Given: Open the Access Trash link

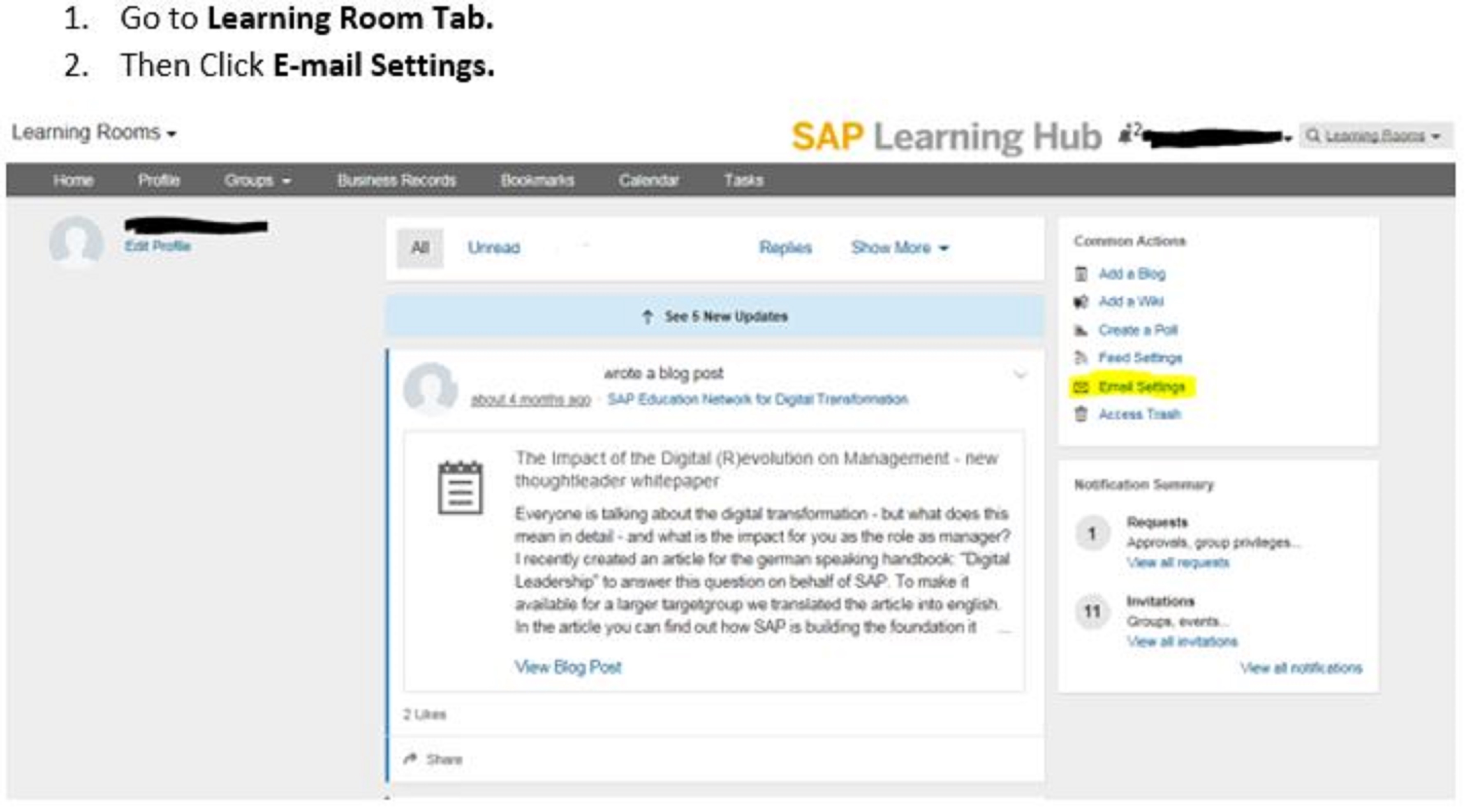Looking at the screenshot, I should (x=1140, y=414).
